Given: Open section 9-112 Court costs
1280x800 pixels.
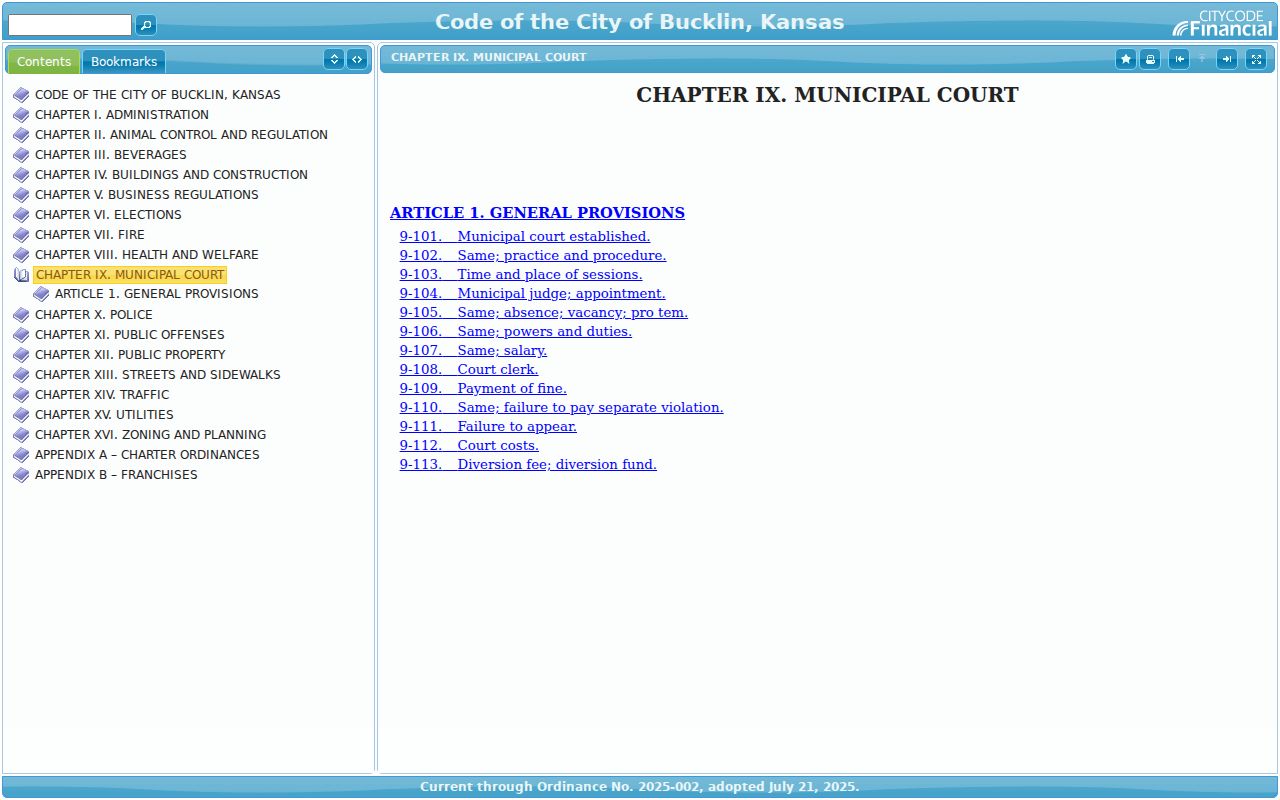Looking at the screenshot, I should pos(469,446).
